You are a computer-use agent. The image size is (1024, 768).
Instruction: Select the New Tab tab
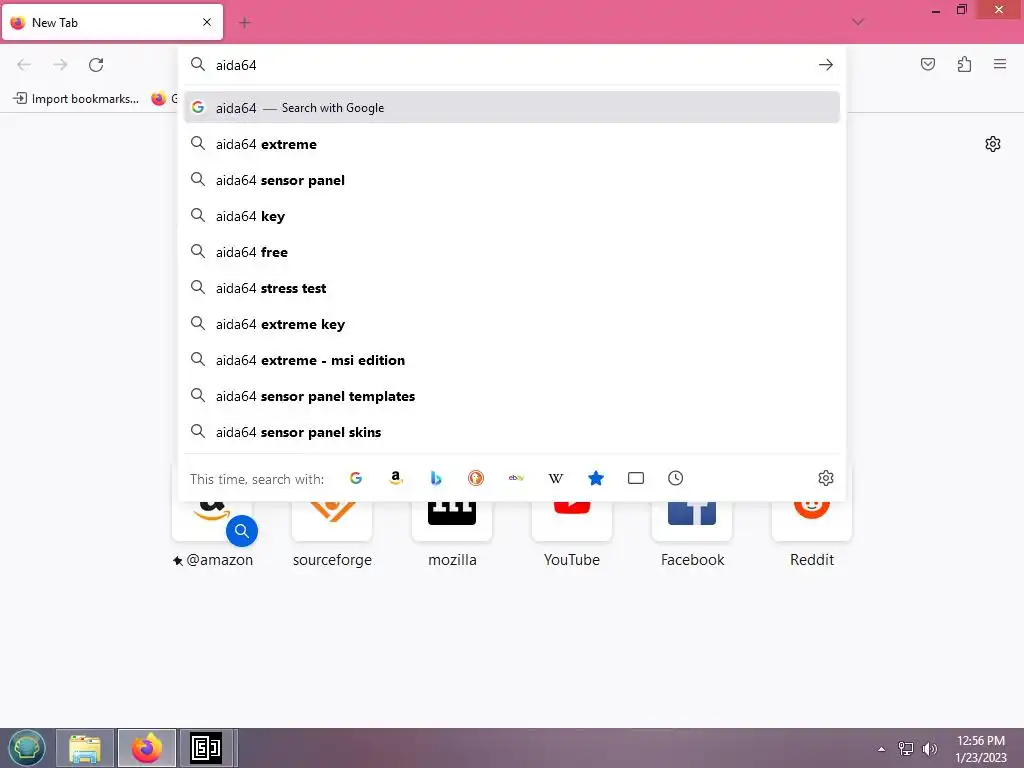point(112,23)
